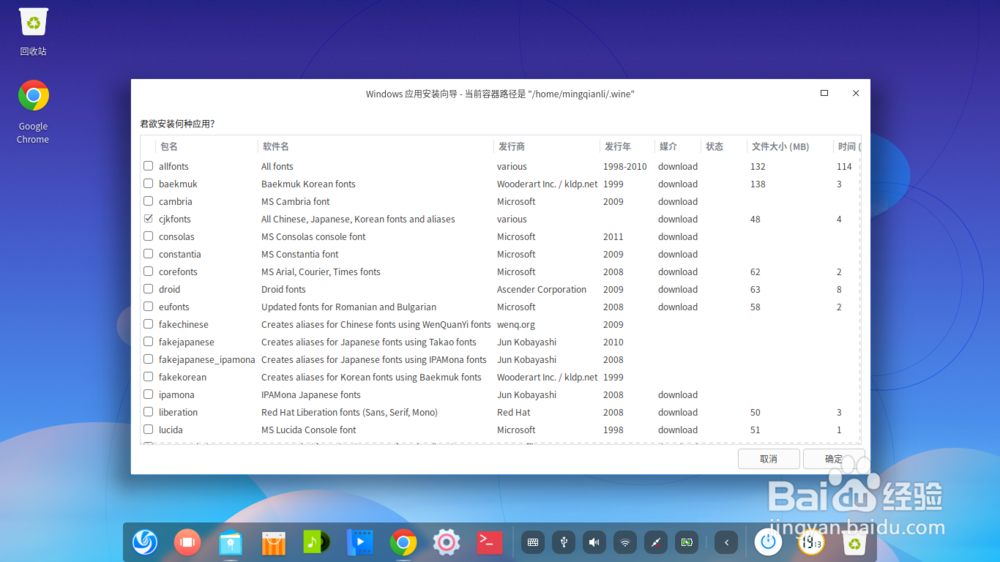Sort by 发行年 column header
The height and width of the screenshot is (562, 1000).
(x=627, y=146)
